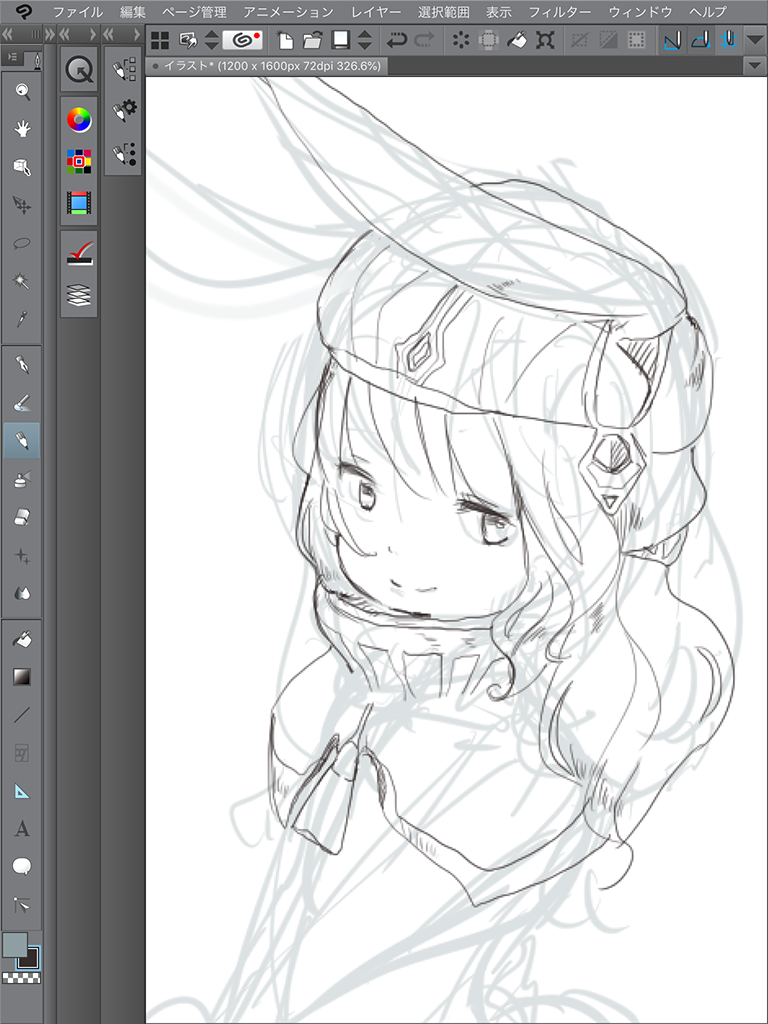This screenshot has height=1024, width=768.
Task: Fill with bucket in command bar
Action: click(517, 40)
